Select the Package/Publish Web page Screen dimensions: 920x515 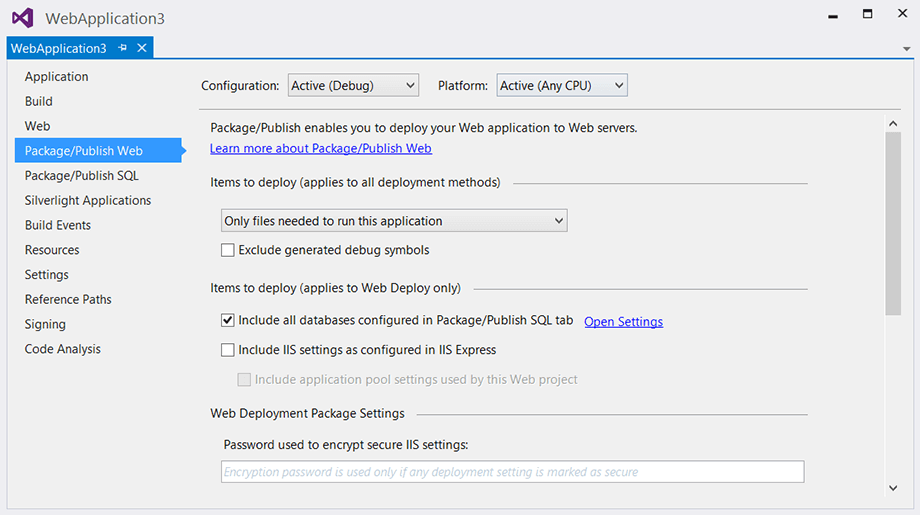(97, 151)
